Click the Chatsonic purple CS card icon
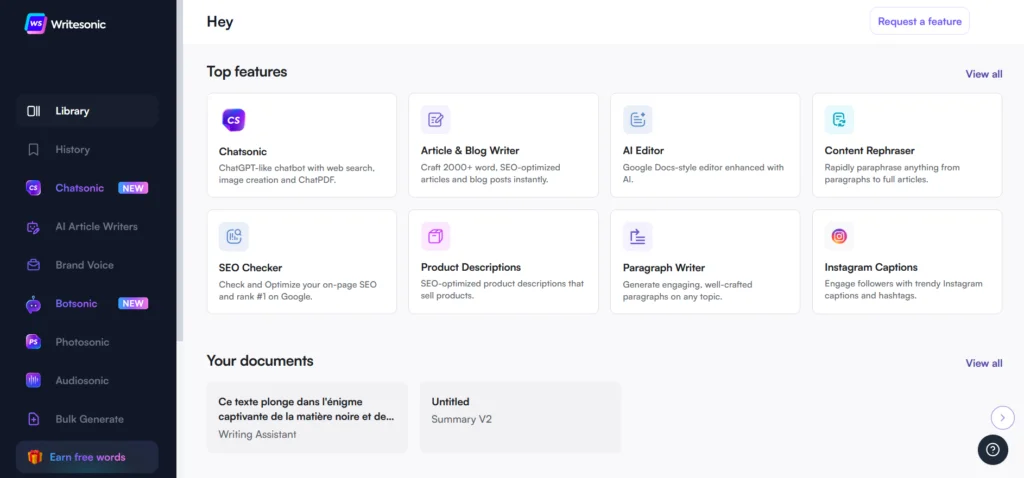 (233, 120)
